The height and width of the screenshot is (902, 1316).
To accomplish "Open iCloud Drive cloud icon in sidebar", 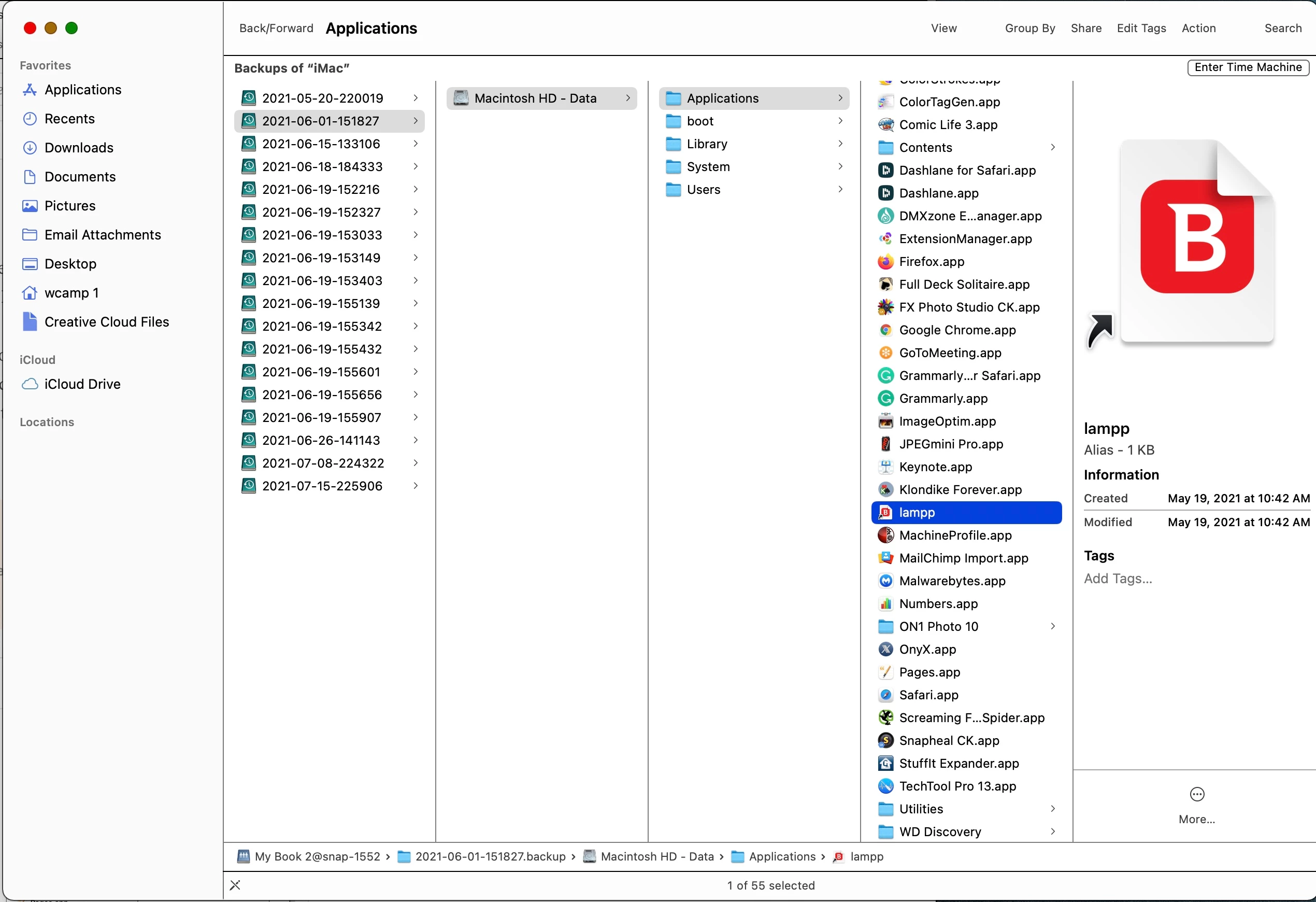I will coord(30,384).
